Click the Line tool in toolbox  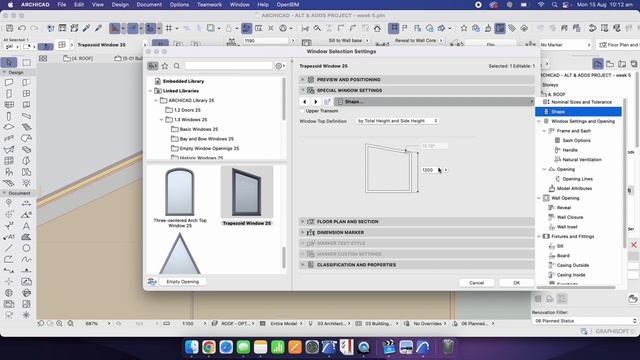click(9, 248)
